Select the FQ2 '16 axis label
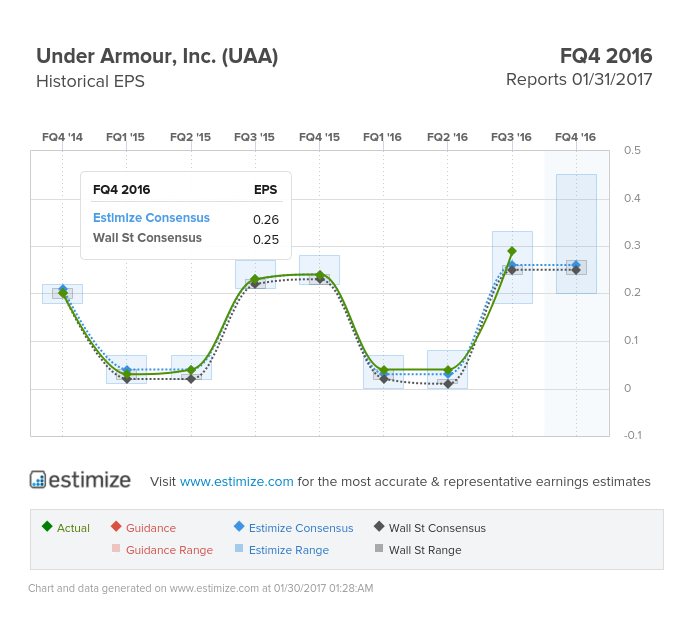 (447, 137)
